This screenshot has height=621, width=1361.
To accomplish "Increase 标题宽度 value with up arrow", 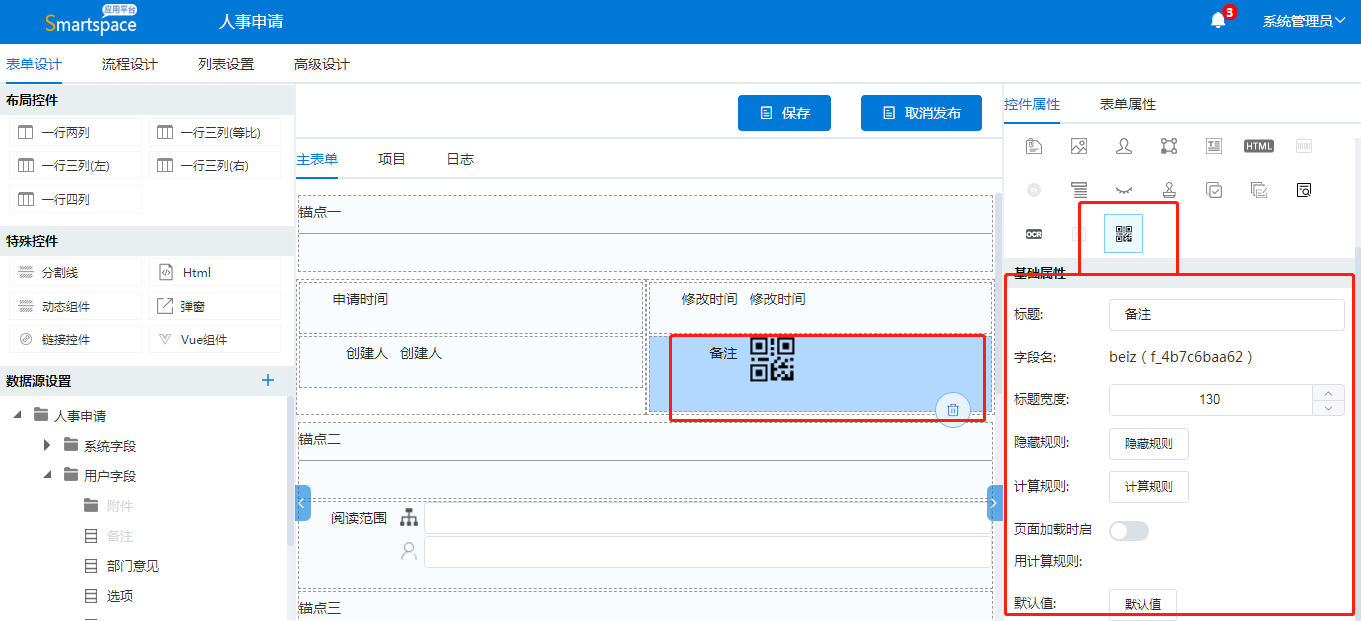I will coord(1328,393).
